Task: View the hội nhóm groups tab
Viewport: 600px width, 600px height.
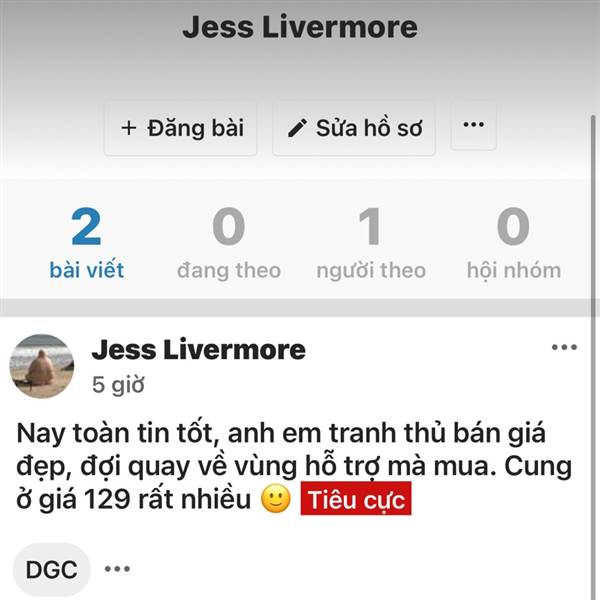Action: [514, 243]
